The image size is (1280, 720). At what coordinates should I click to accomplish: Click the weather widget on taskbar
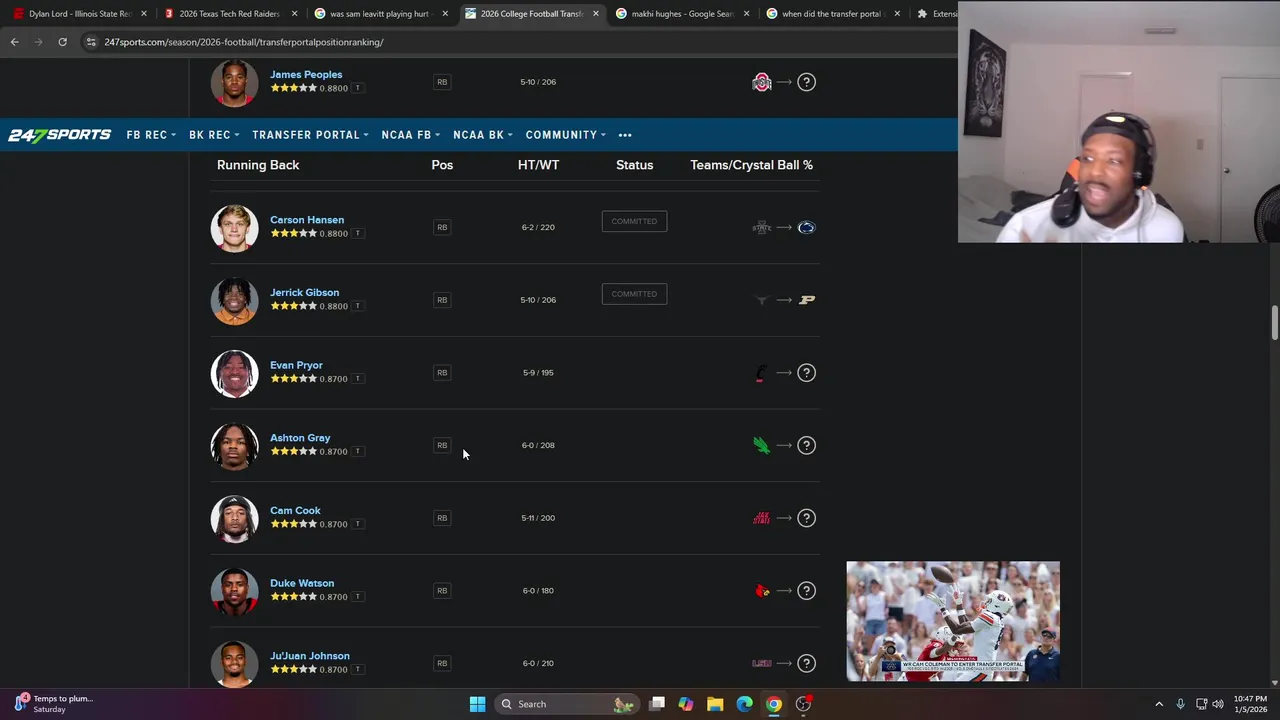click(x=55, y=704)
